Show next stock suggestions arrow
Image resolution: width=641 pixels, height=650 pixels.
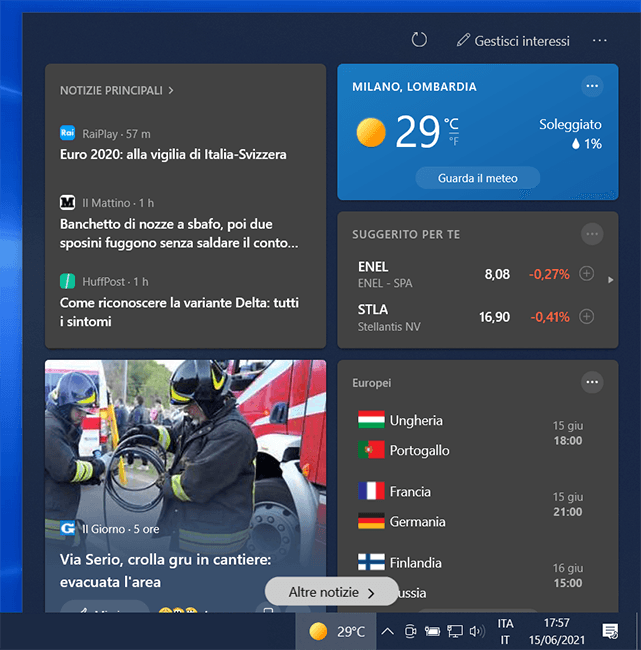pyautogui.click(x=610, y=280)
